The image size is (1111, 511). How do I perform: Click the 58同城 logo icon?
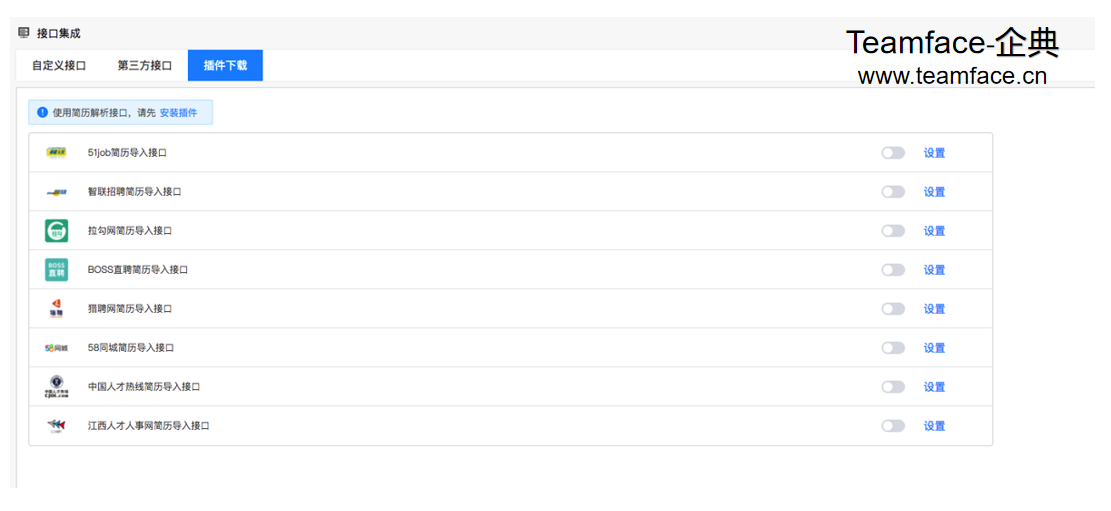click(56, 348)
